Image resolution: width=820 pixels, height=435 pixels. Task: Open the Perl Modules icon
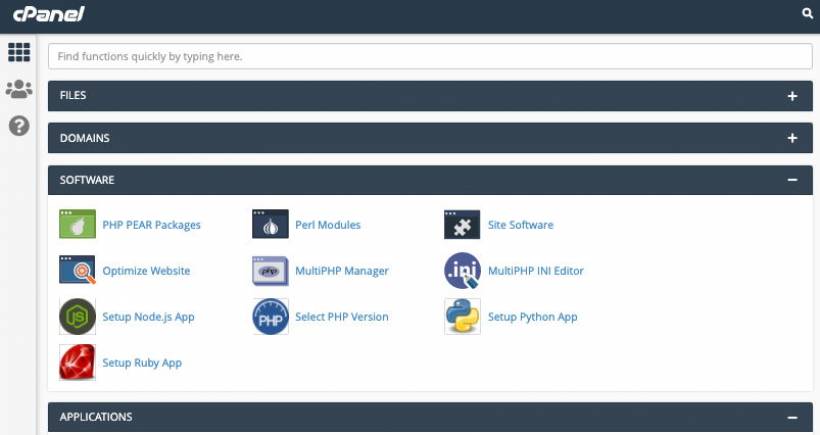[270, 225]
